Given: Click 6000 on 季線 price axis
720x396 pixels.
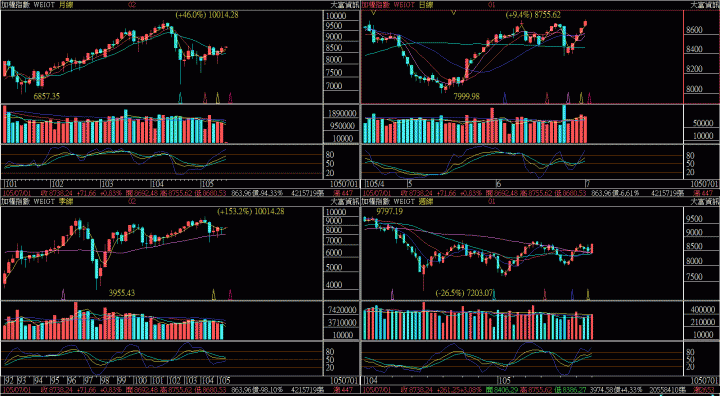Looking at the screenshot, I should (x=335, y=253).
